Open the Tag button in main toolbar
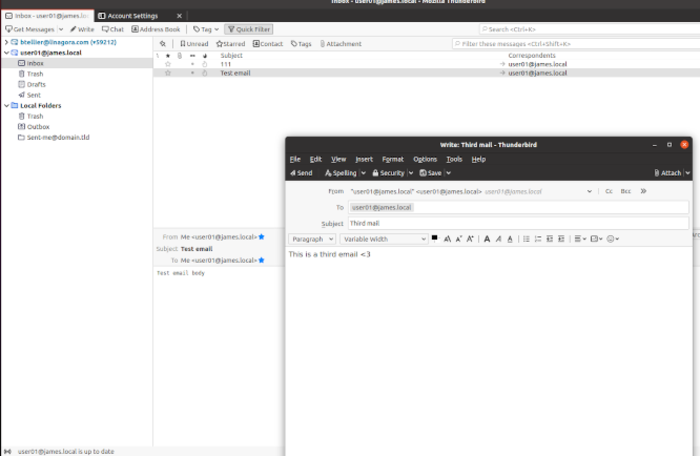 pyautogui.click(x=206, y=29)
